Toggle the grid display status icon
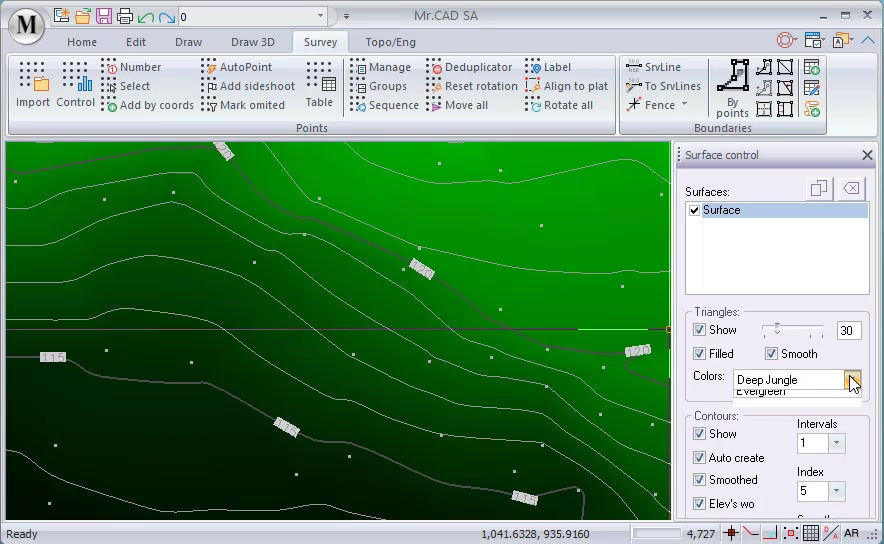Screen dimensions: 884x544 [x=810, y=533]
